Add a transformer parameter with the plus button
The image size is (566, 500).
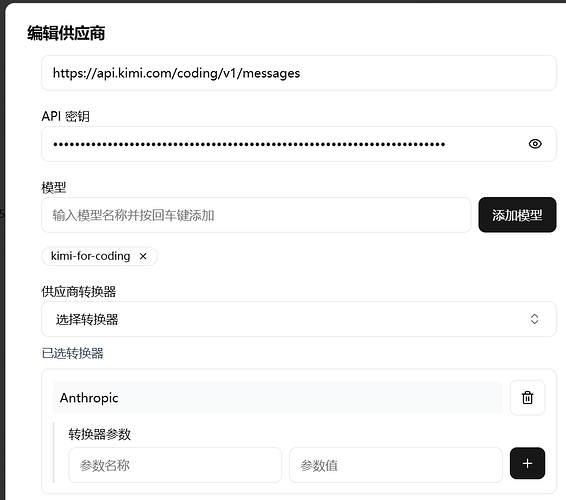coord(527,463)
